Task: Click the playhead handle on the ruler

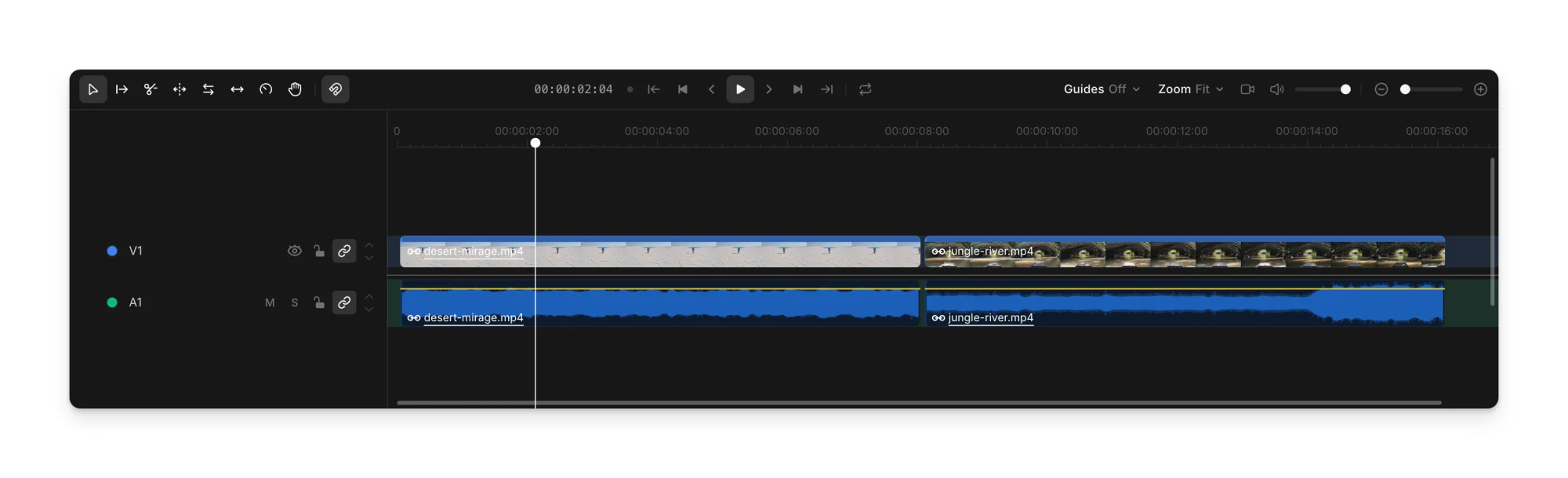Action: [535, 143]
